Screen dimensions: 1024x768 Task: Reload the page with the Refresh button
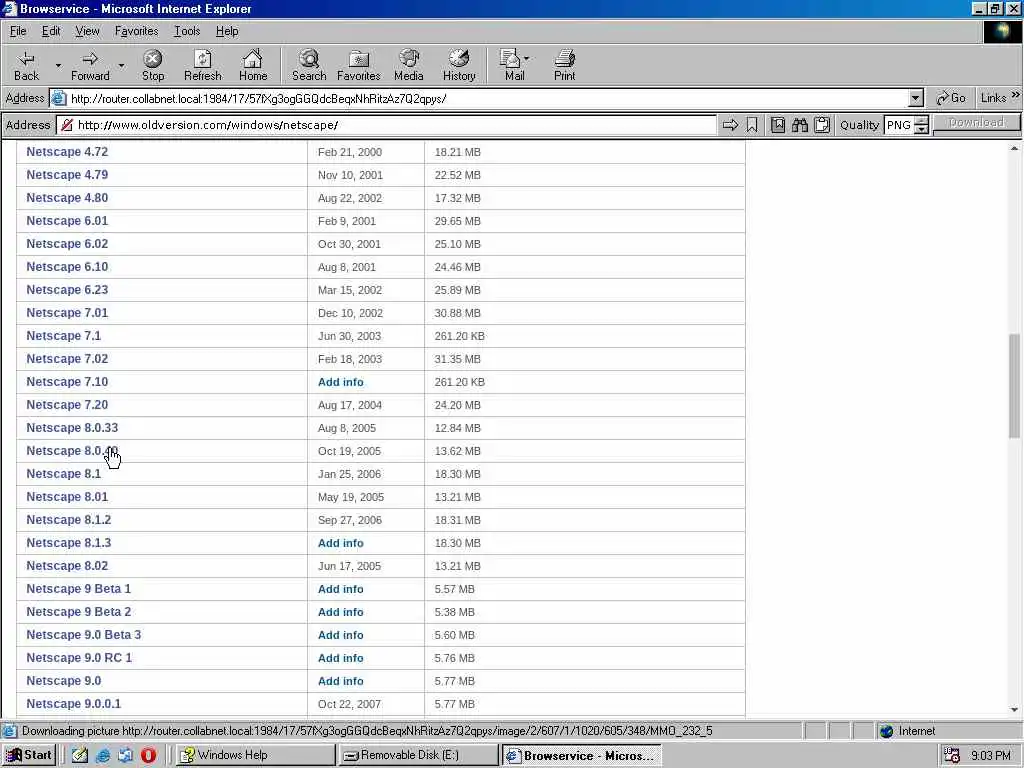click(x=202, y=65)
